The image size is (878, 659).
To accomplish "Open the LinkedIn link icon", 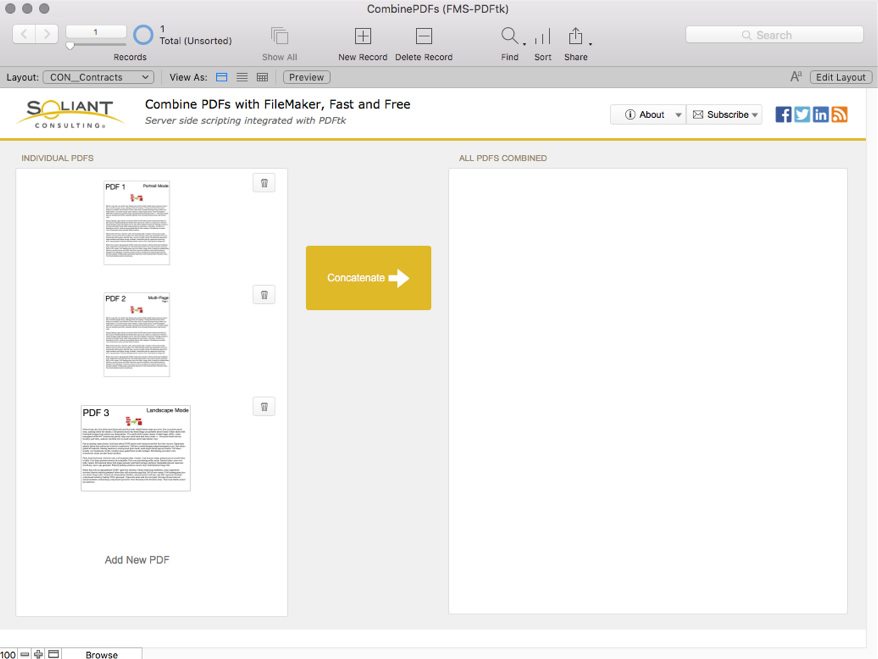I will (821, 115).
